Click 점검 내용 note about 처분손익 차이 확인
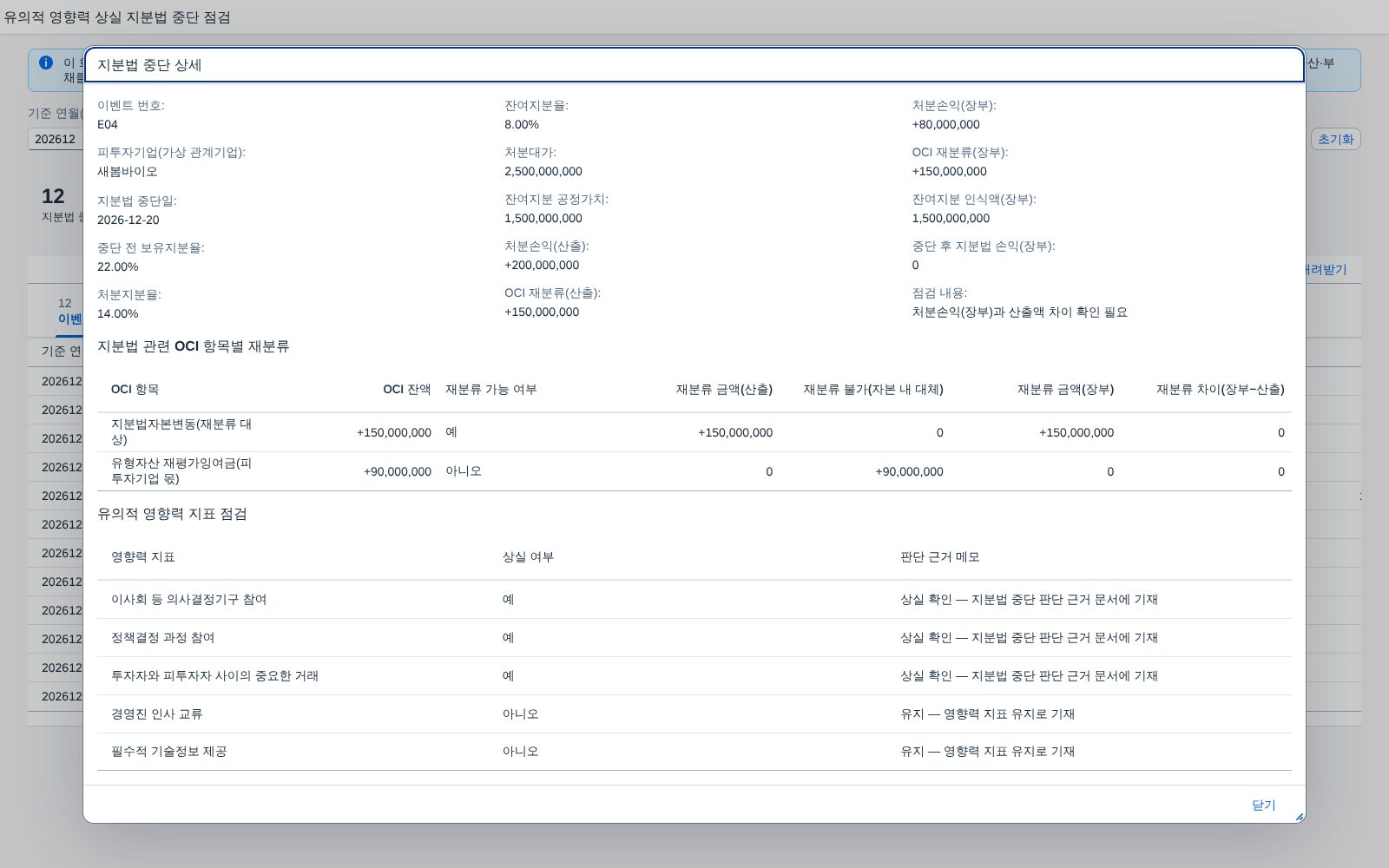The width and height of the screenshot is (1389, 868). pyautogui.click(x=1019, y=312)
